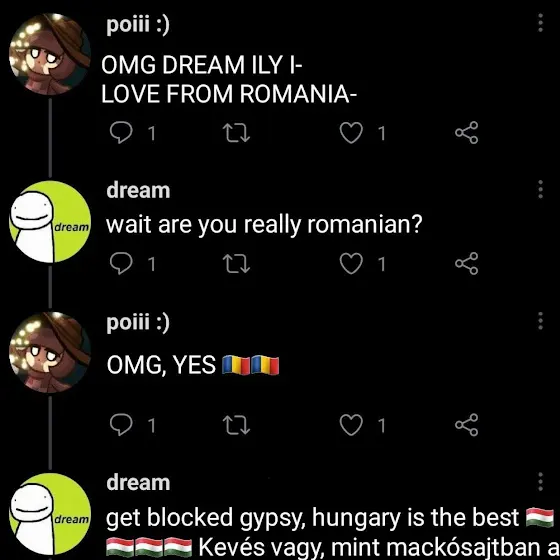Like the "LOVE FROM ROMANIA" tweet
This screenshot has height=560, width=560.
coord(351,132)
